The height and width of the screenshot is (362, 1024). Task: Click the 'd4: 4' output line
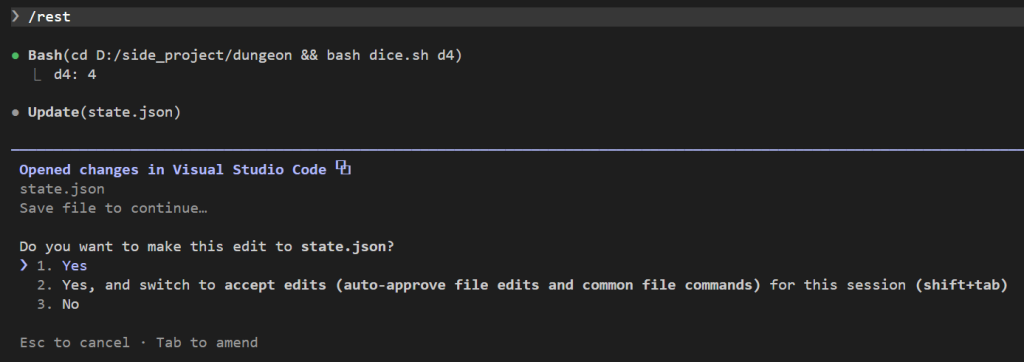74,74
